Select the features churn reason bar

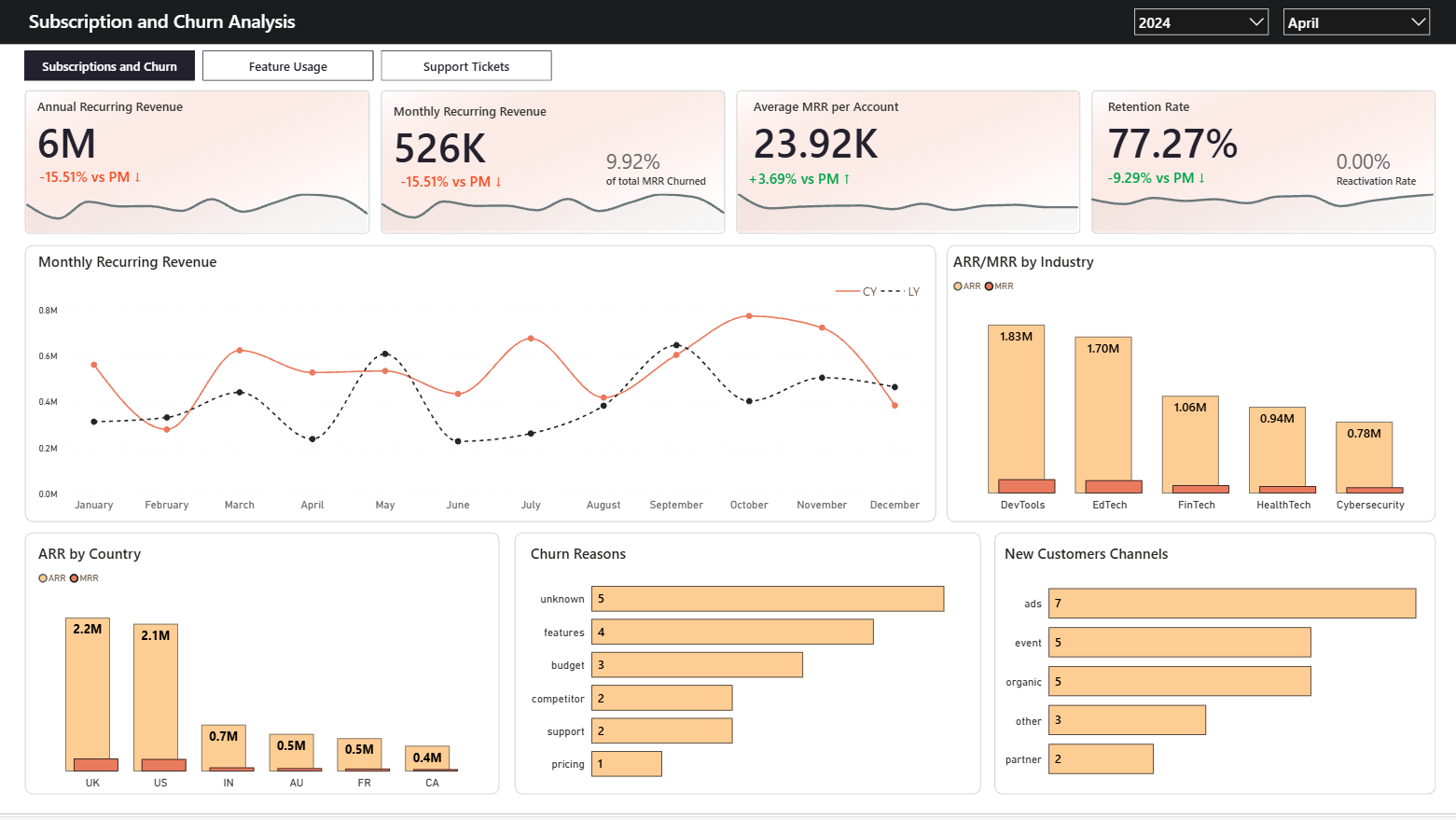[732, 632]
